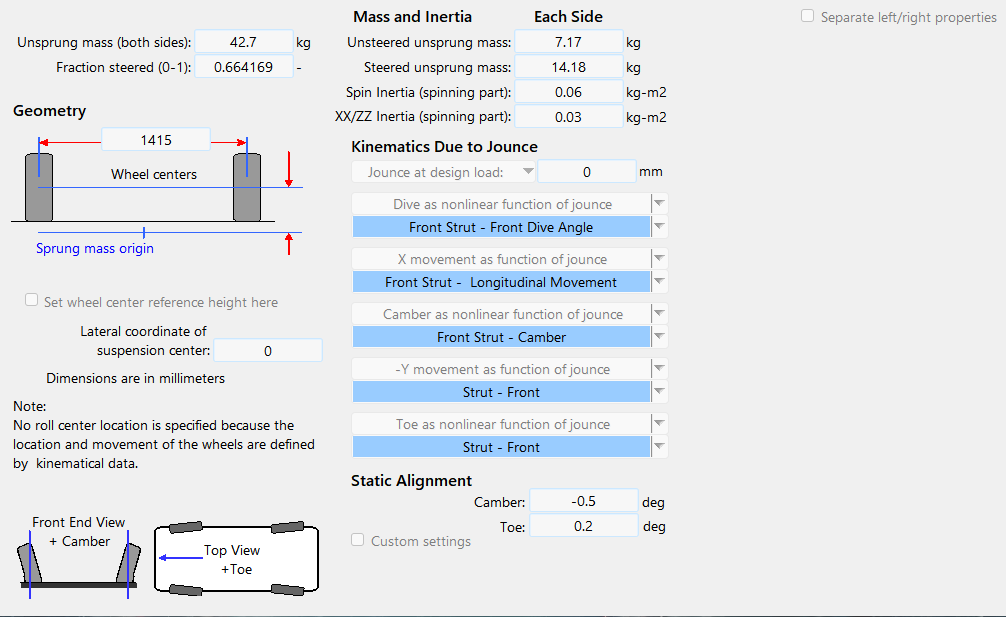1006x617 pixels.
Task: Click the Unsprung mass input field
Action: point(243,42)
